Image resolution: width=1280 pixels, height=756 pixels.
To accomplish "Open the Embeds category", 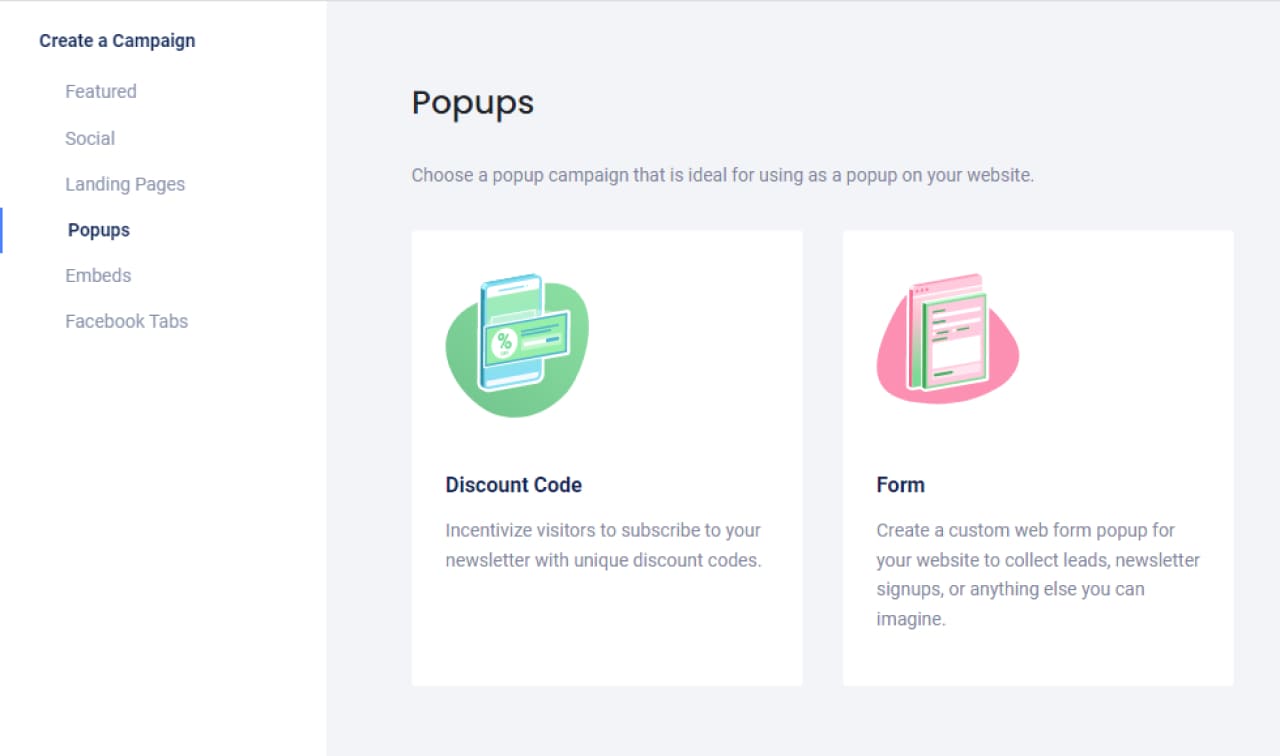I will [x=98, y=276].
